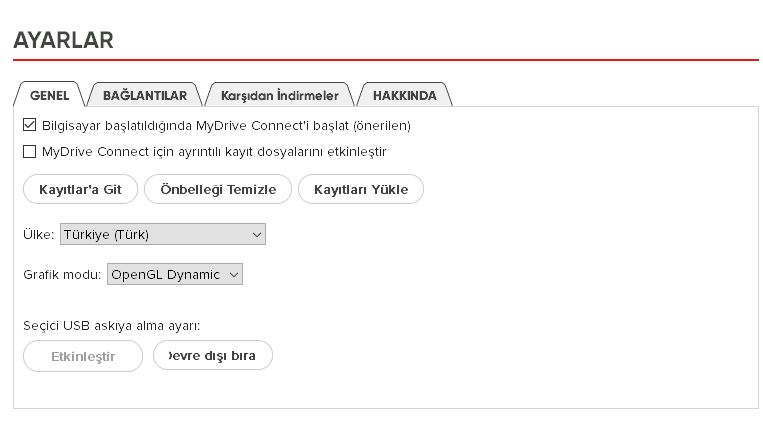Click the greyed Etkinleştir button
The width and height of the screenshot is (763, 421).
83,356
